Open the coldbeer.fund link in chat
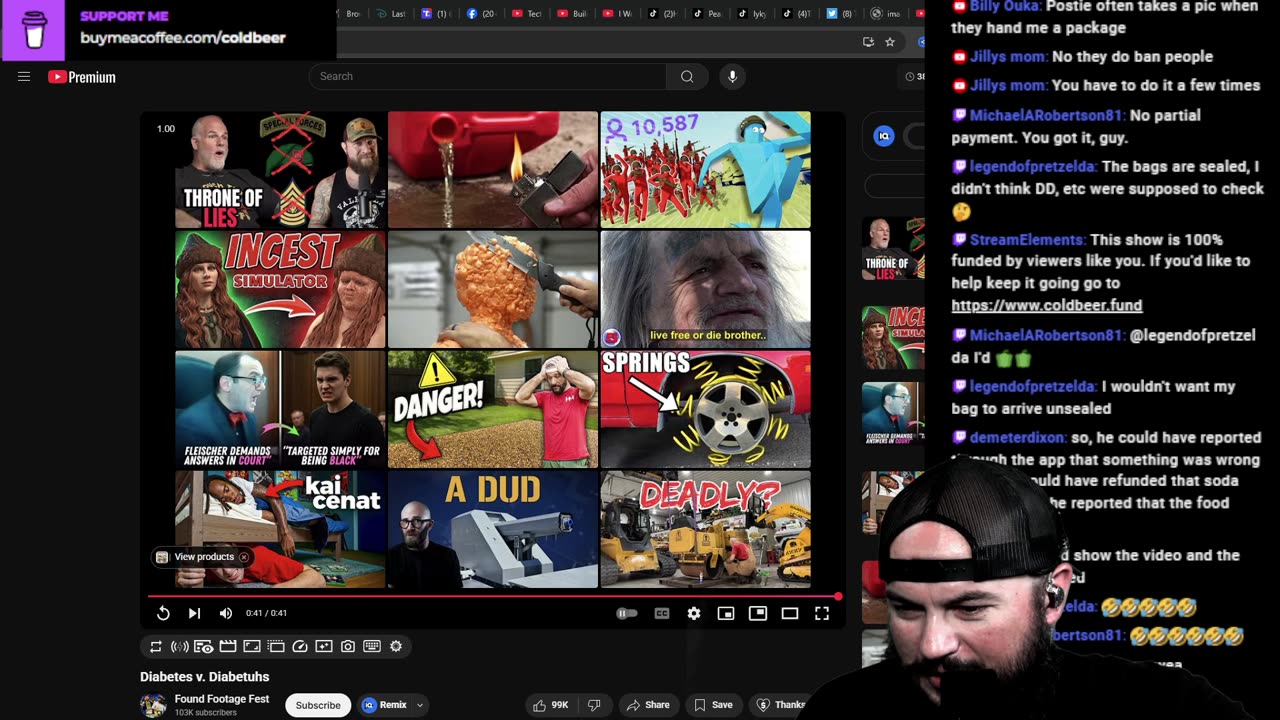Screen dimensions: 1280x720 pyautogui.click(x=1046, y=305)
